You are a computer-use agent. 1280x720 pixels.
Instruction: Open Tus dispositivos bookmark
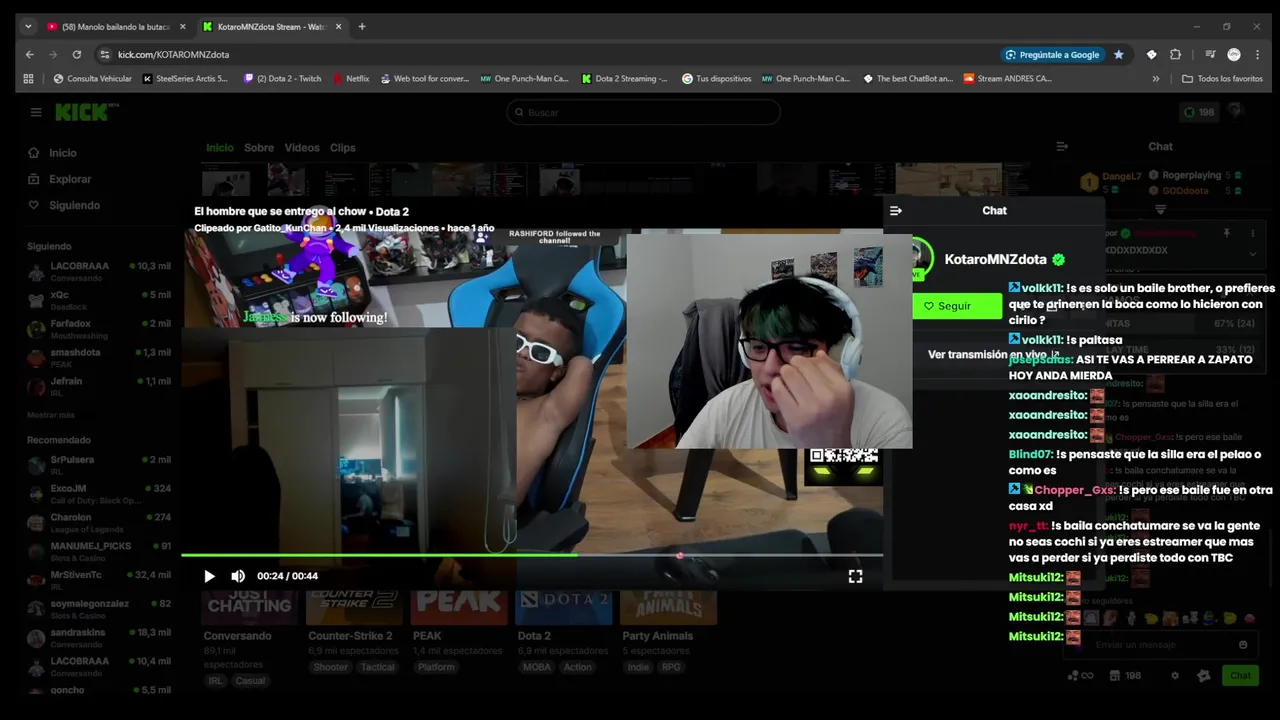716,78
